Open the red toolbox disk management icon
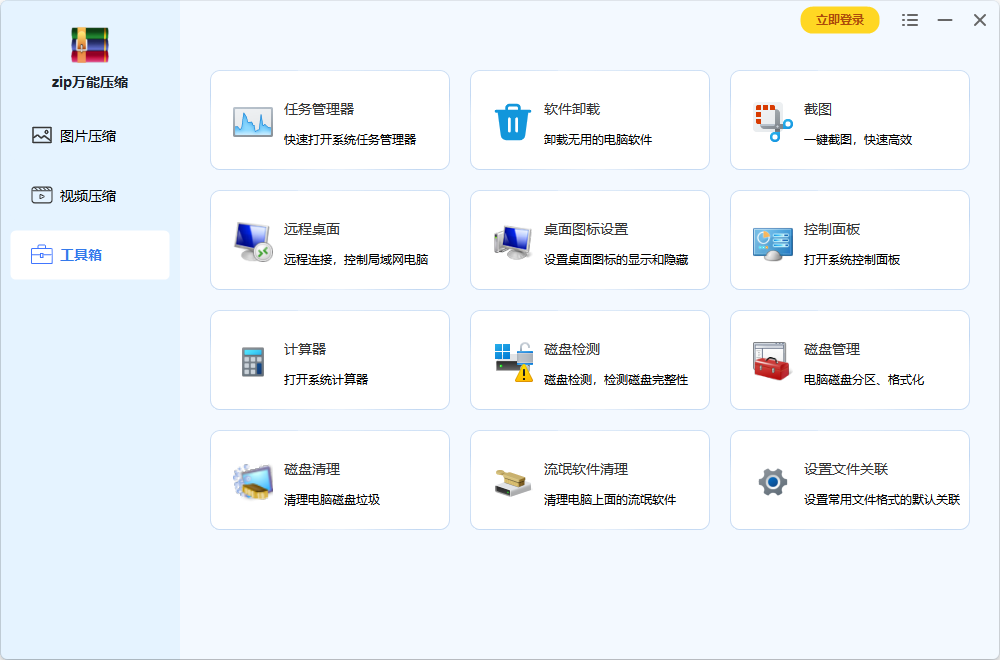Image resolution: width=1000 pixels, height=660 pixels. pyautogui.click(x=772, y=361)
